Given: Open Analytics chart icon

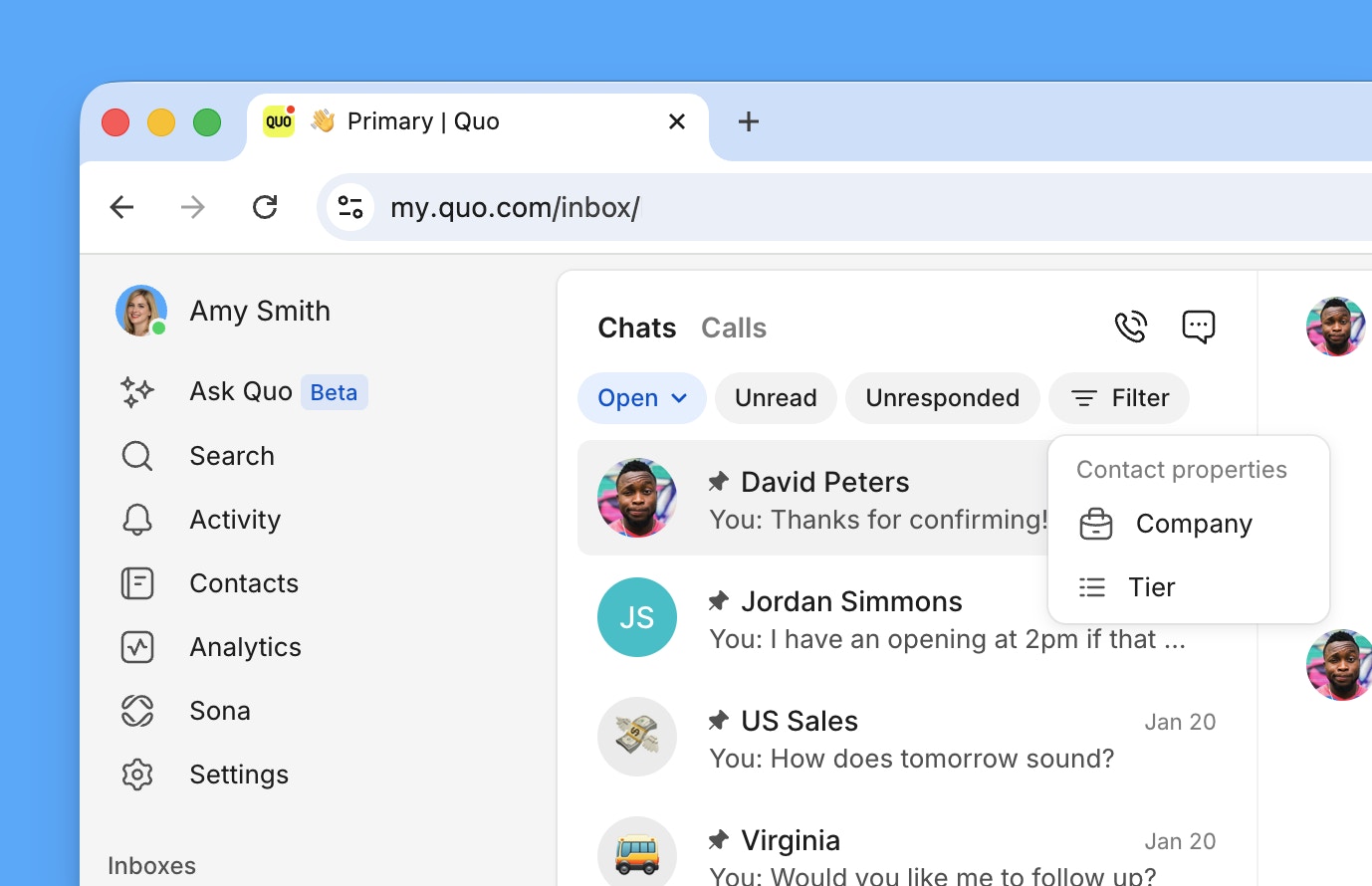Looking at the screenshot, I should click(137, 647).
